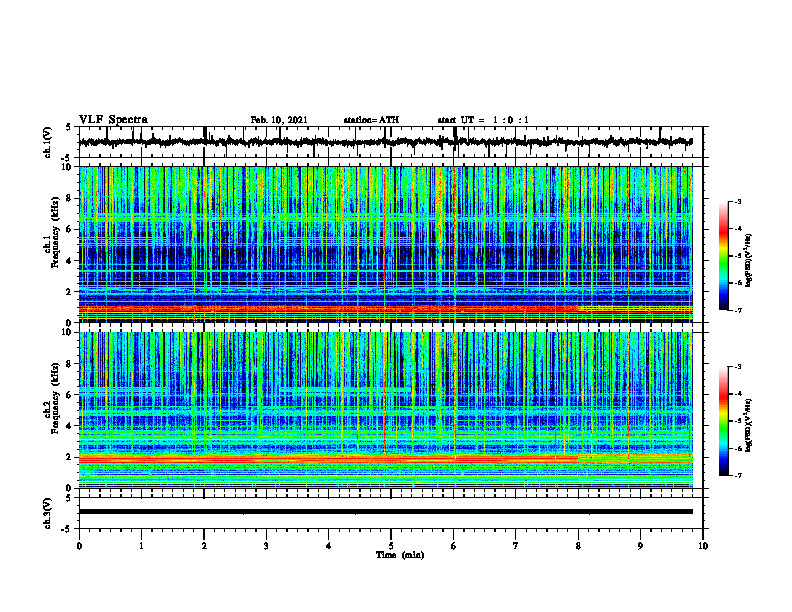Click the '-3' label on the ch.2 colorbar
Screen dimensions: 792x612
click(x=737, y=367)
